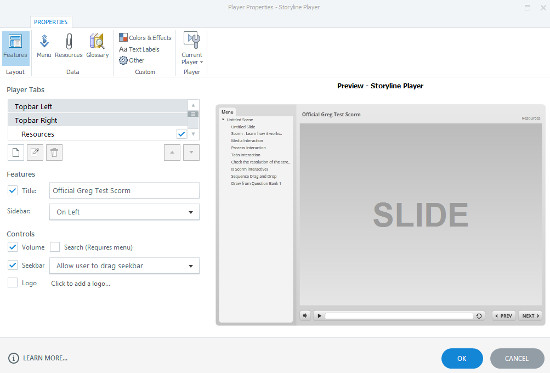This screenshot has height=373, width=550.
Task: Click the CANCEL button
Action: coord(517,359)
